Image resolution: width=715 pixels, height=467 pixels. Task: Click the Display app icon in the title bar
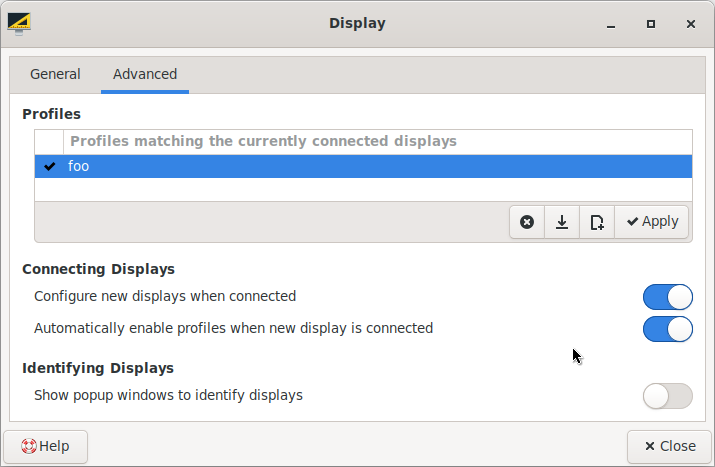(19, 23)
